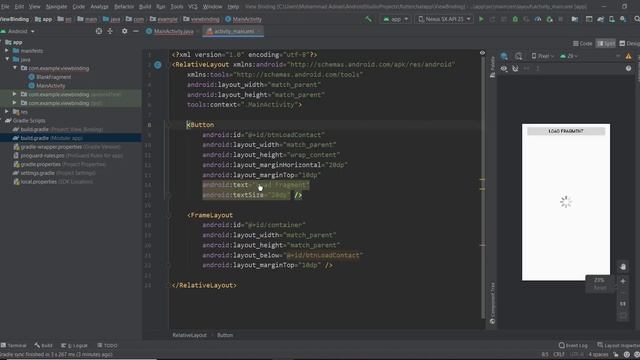This screenshot has height=360, width=640.
Task: Open the Component Tree side tab
Action: (x=493, y=303)
